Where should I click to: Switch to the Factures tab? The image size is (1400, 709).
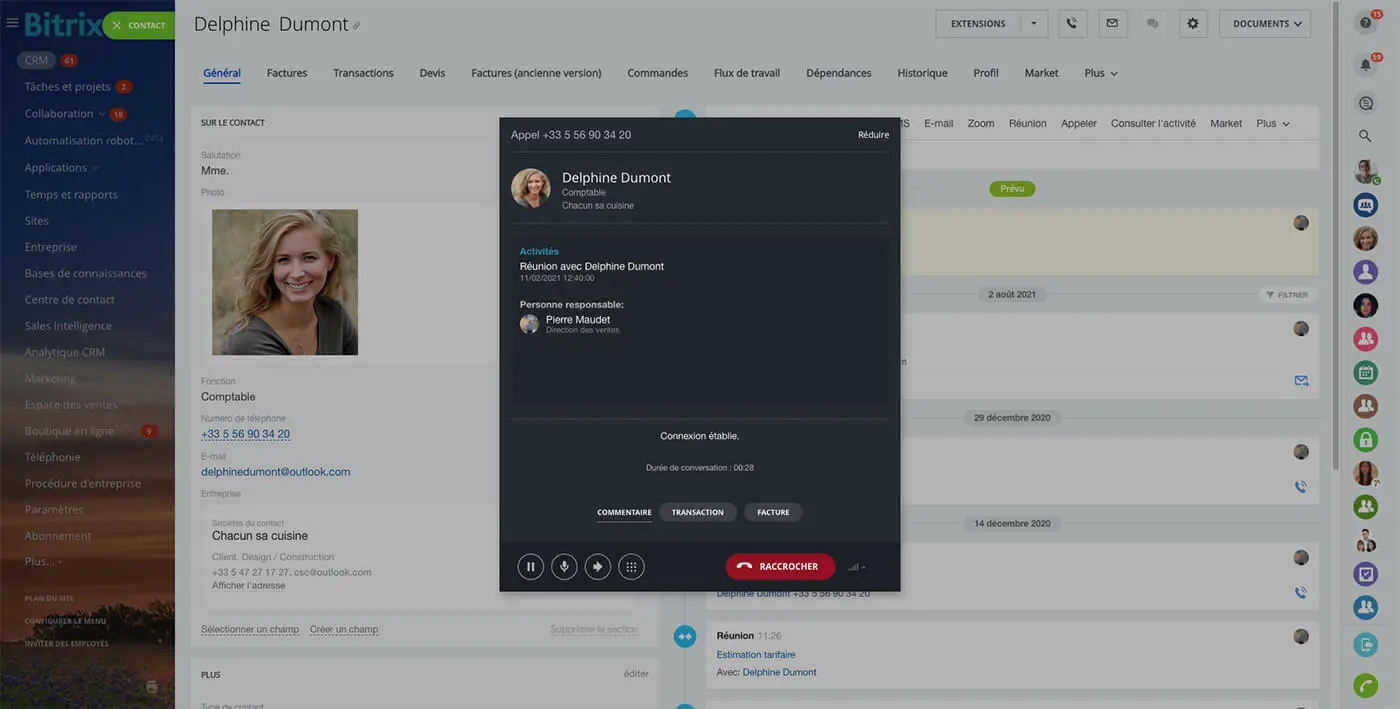[x=287, y=73]
